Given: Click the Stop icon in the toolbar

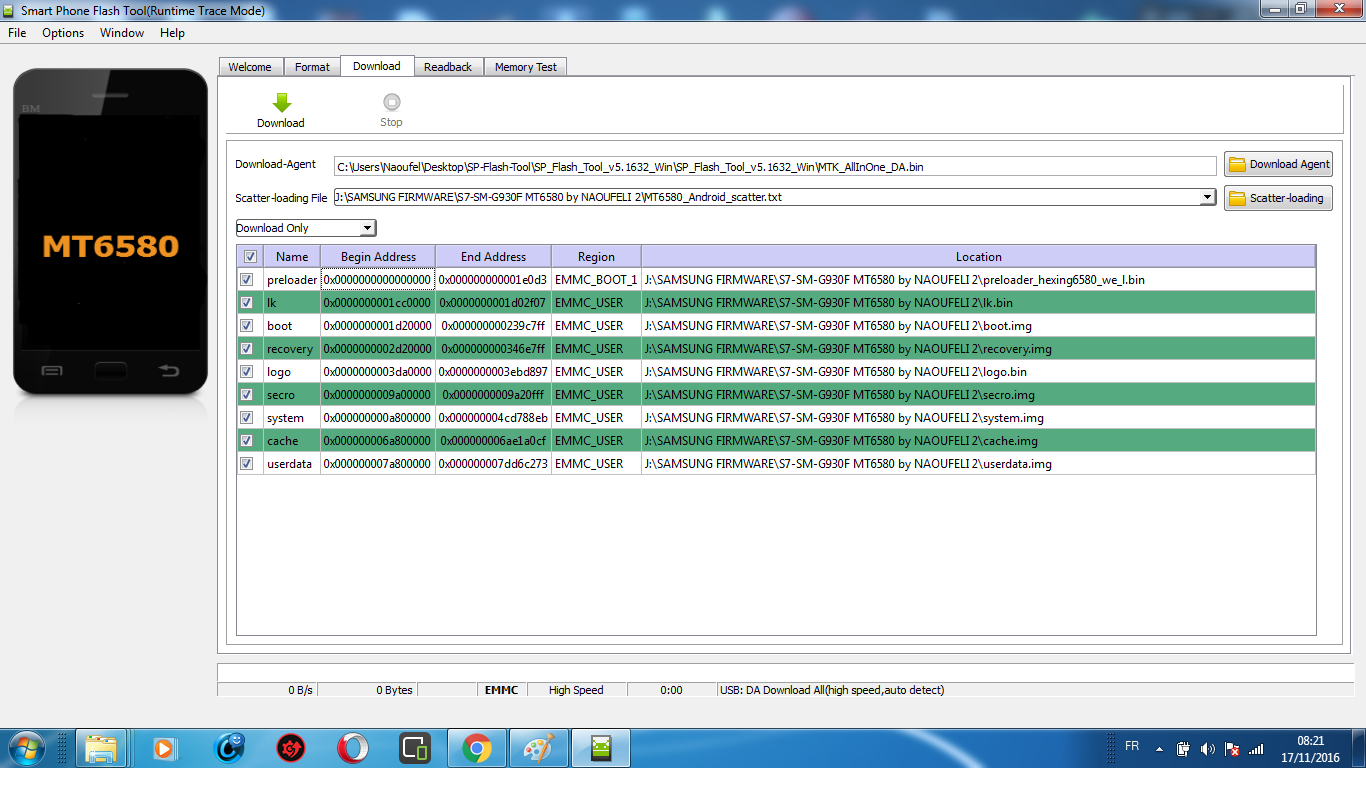Looking at the screenshot, I should [391, 102].
